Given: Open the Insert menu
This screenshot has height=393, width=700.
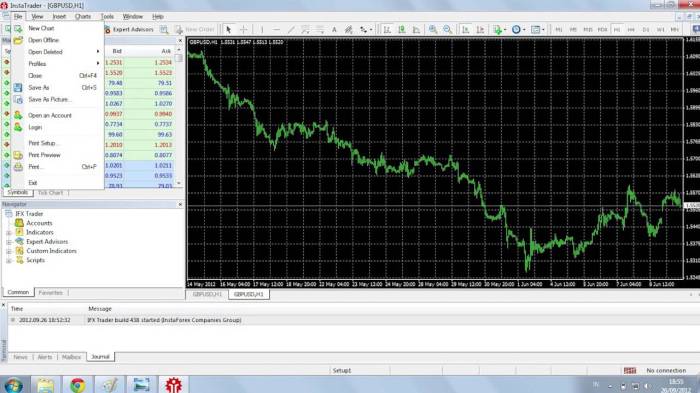Looking at the screenshot, I should (x=59, y=17).
